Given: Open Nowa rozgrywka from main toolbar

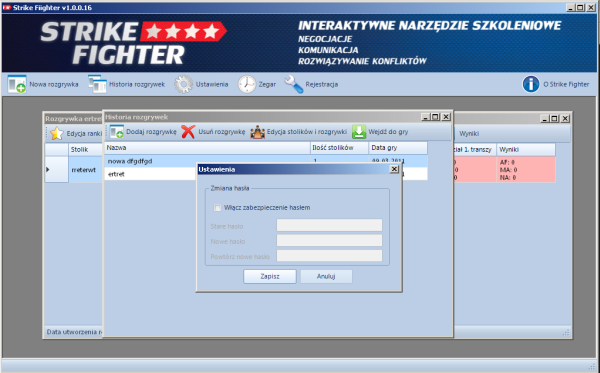Looking at the screenshot, I should [43, 84].
